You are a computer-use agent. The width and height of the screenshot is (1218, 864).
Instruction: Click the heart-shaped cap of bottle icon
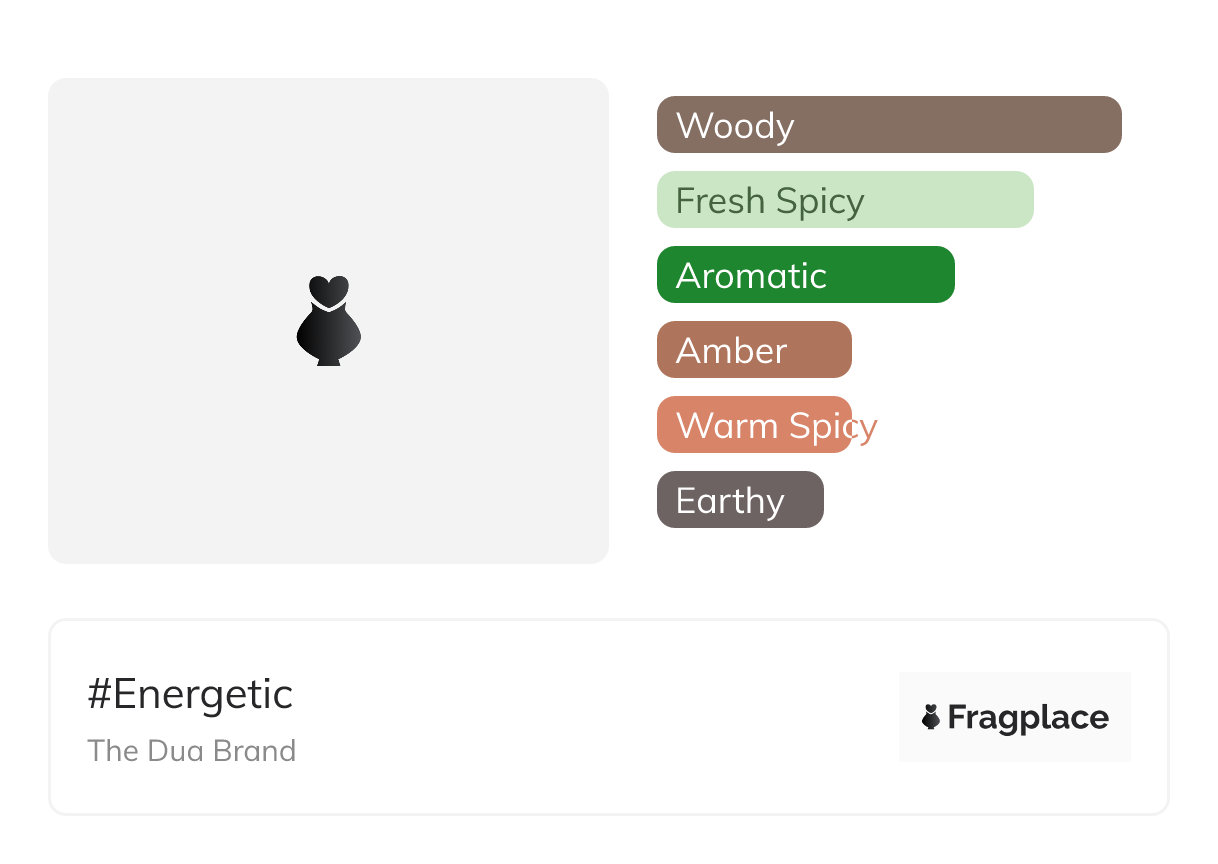coord(329,290)
